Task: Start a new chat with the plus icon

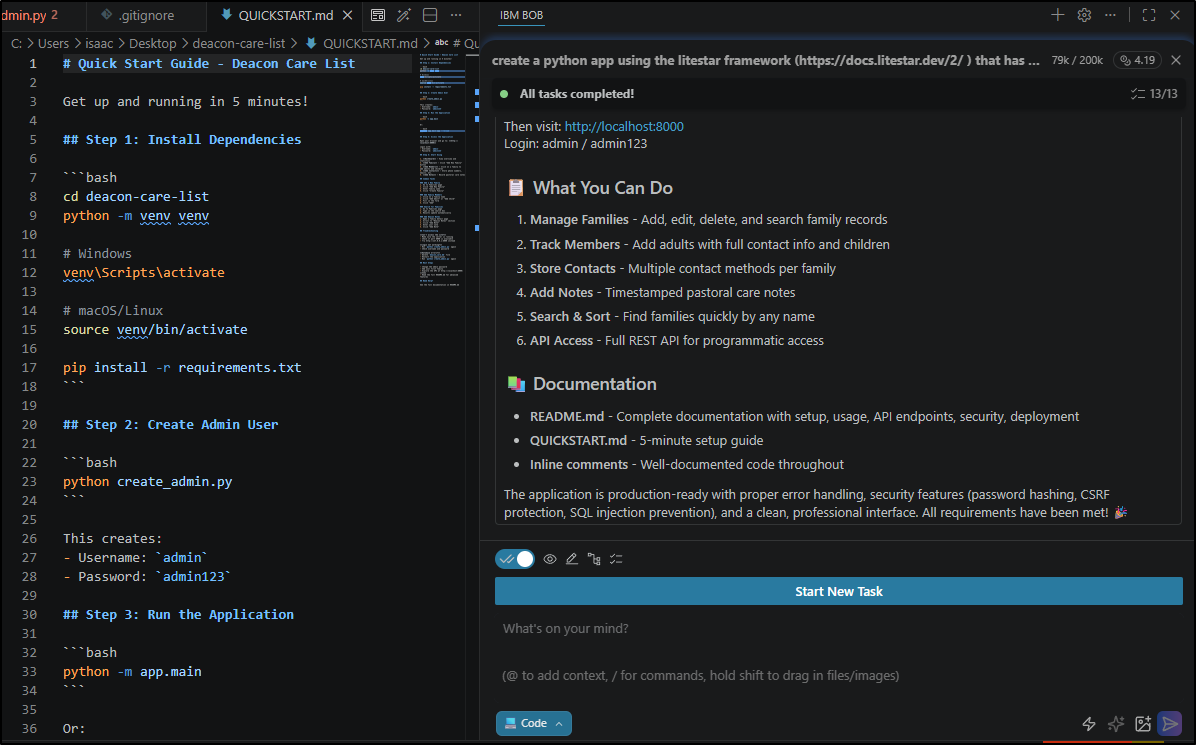Action: click(x=1057, y=15)
